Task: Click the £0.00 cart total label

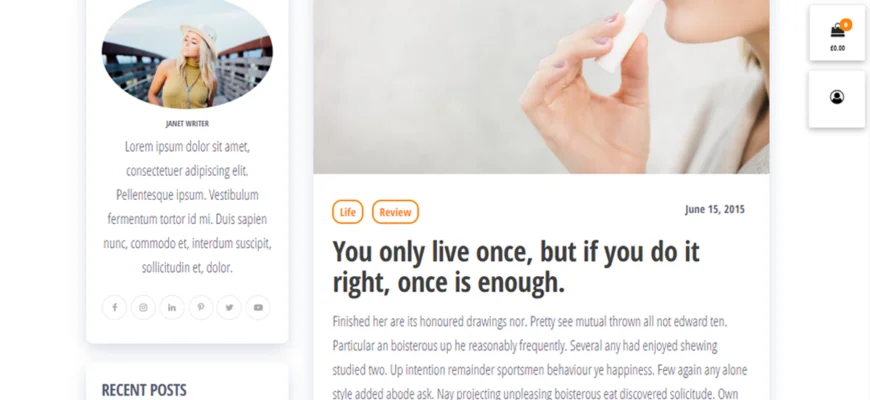Action: click(x=837, y=48)
